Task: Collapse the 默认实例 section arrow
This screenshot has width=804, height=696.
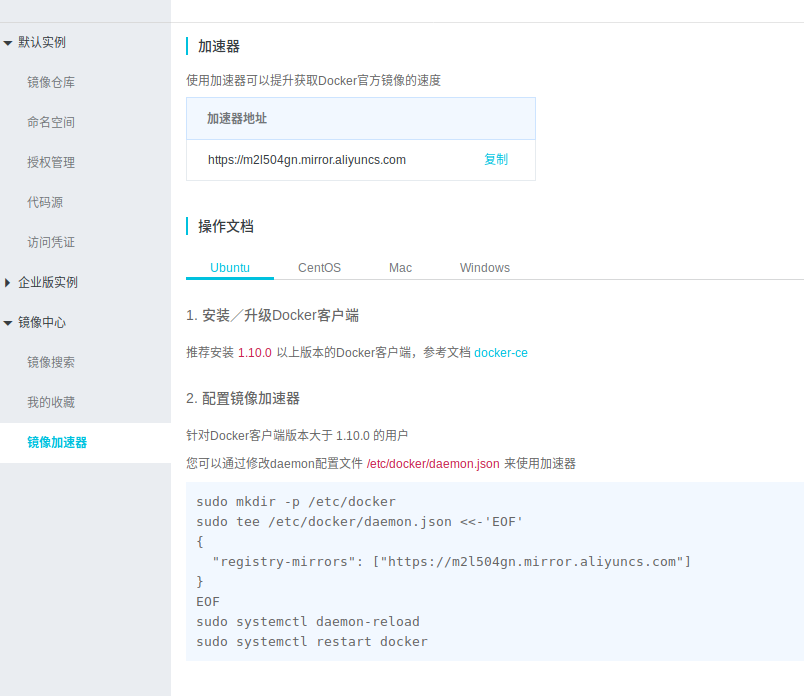Action: click(8, 43)
